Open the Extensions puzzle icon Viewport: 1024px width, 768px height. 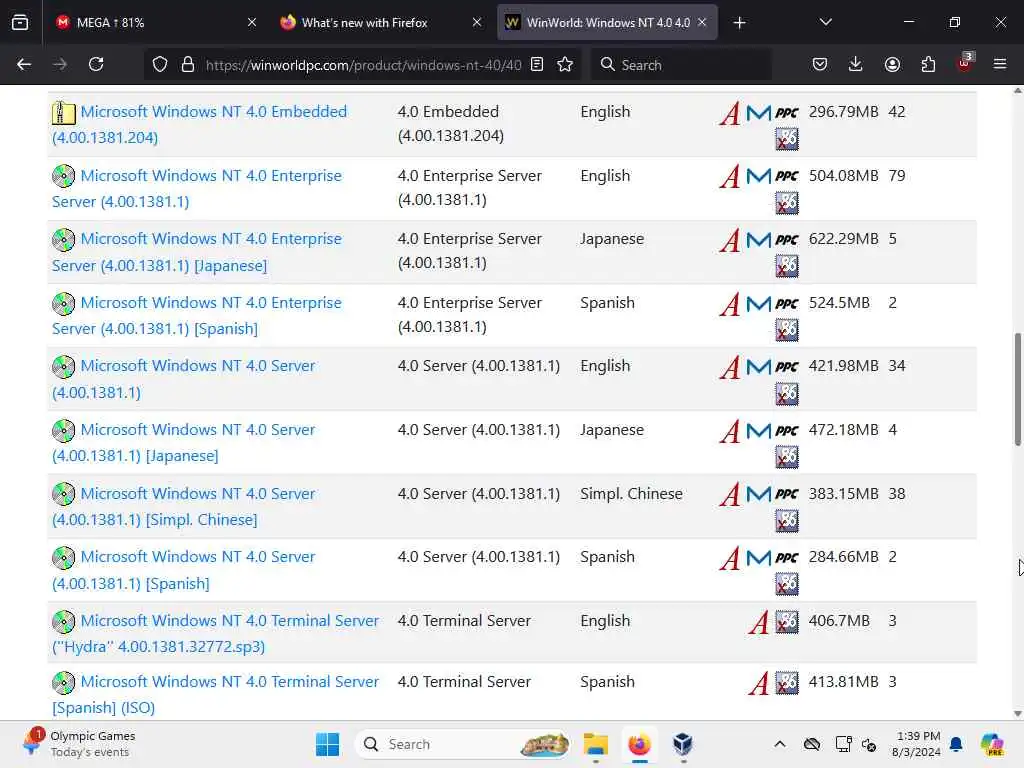(928, 64)
